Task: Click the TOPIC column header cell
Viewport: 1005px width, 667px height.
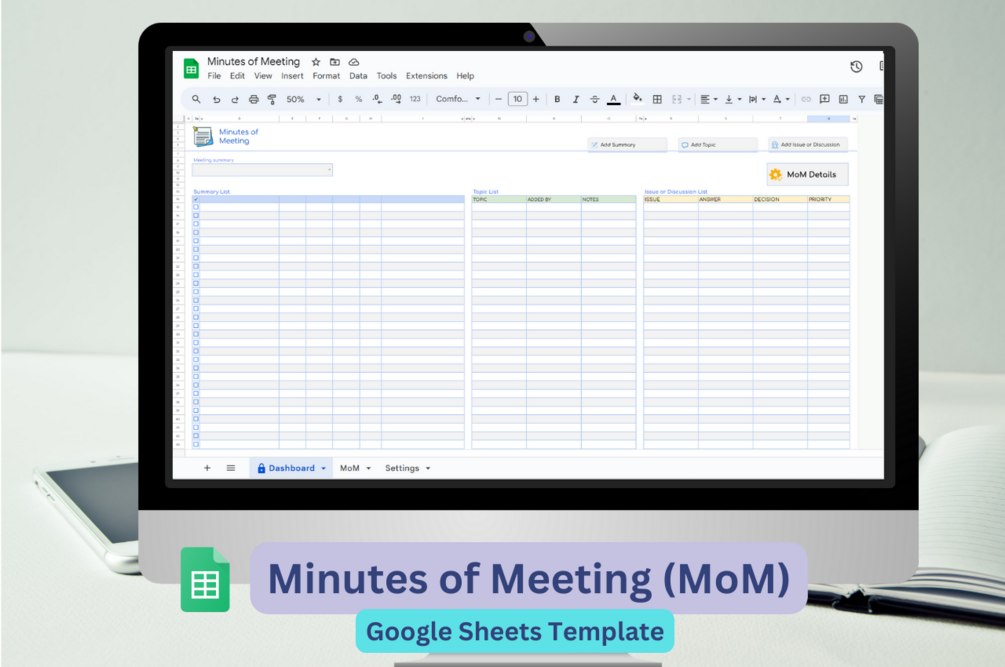Action: pos(499,199)
